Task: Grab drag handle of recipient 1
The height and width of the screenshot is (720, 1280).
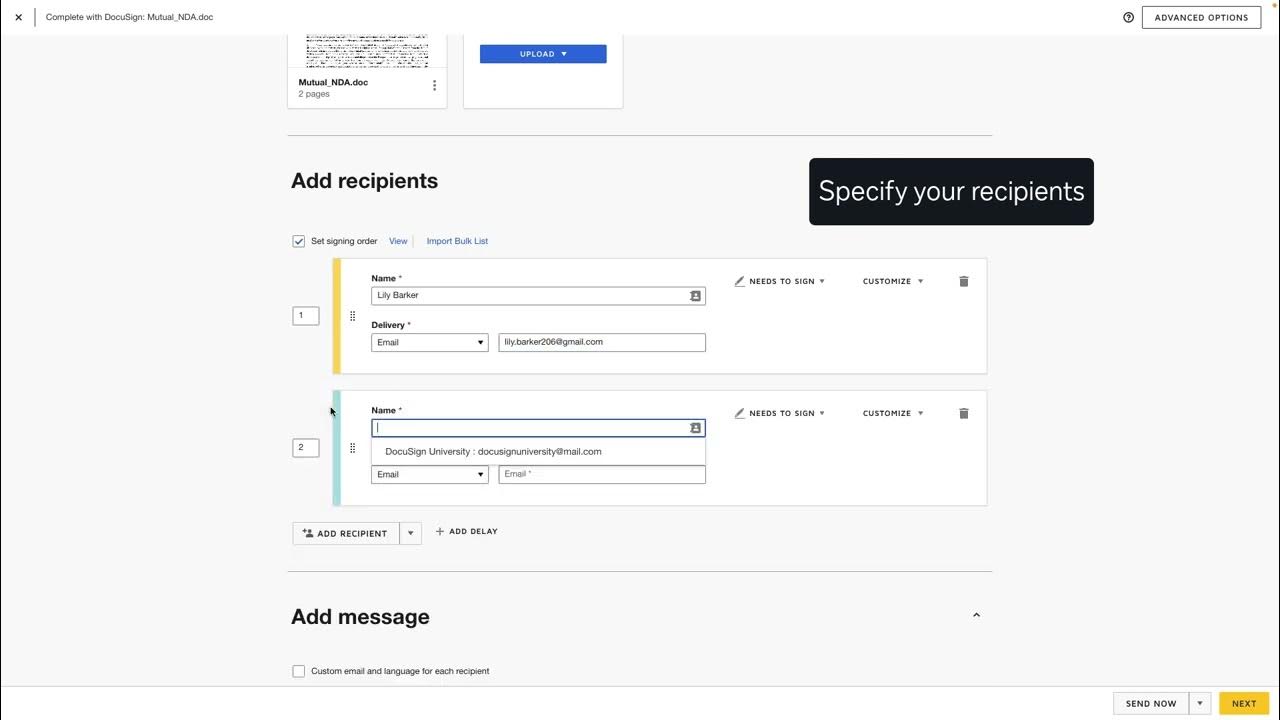Action: 352,316
